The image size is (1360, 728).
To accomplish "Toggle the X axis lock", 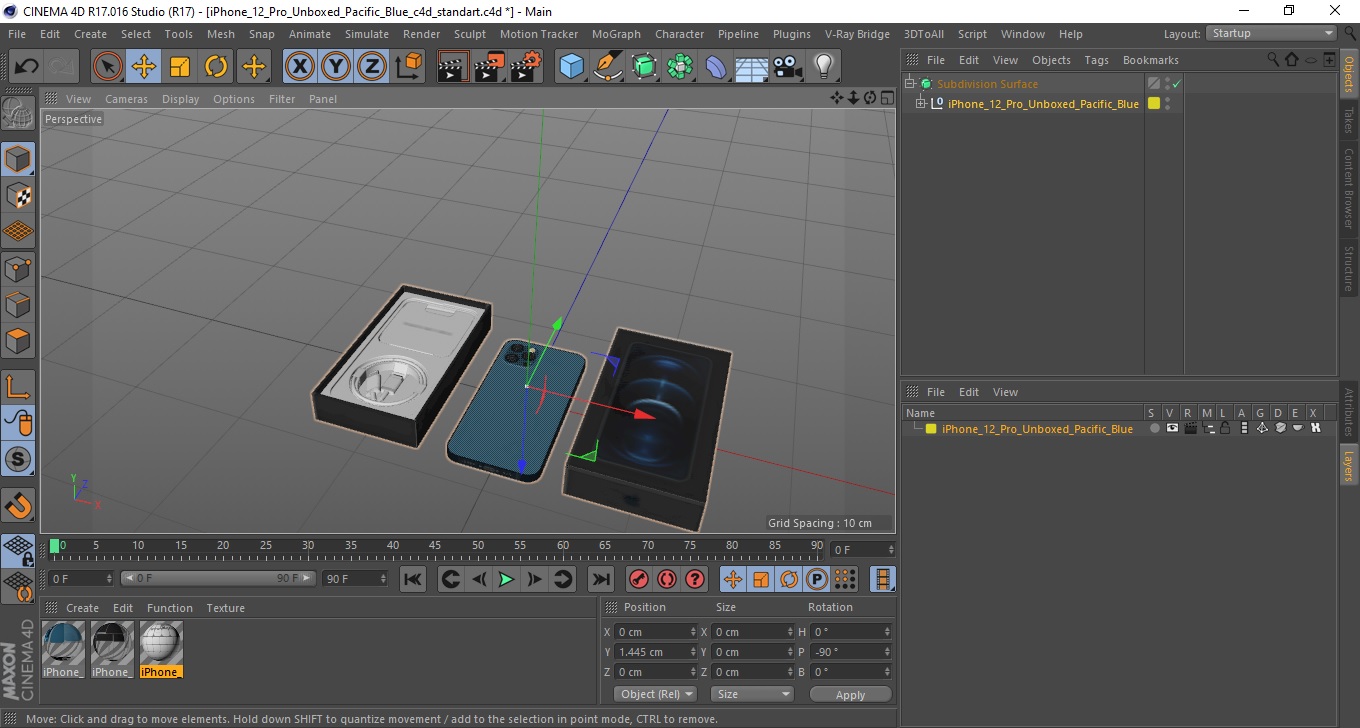I will pyautogui.click(x=300, y=67).
